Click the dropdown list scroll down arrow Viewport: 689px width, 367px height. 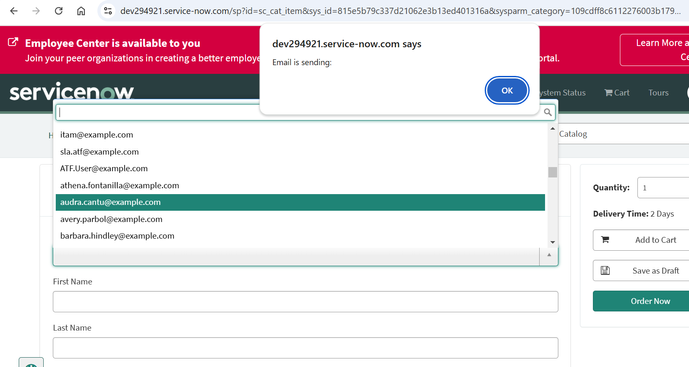(553, 242)
